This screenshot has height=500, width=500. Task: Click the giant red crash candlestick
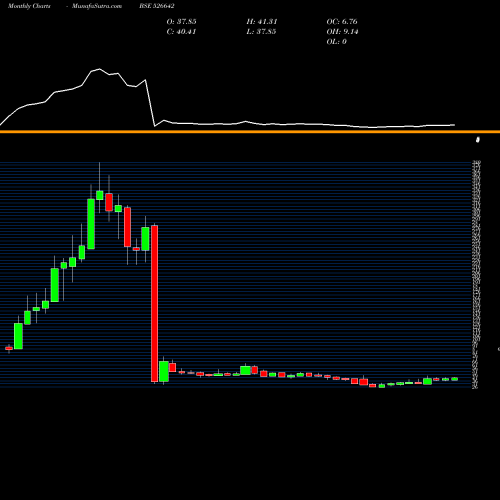[x=155, y=303]
